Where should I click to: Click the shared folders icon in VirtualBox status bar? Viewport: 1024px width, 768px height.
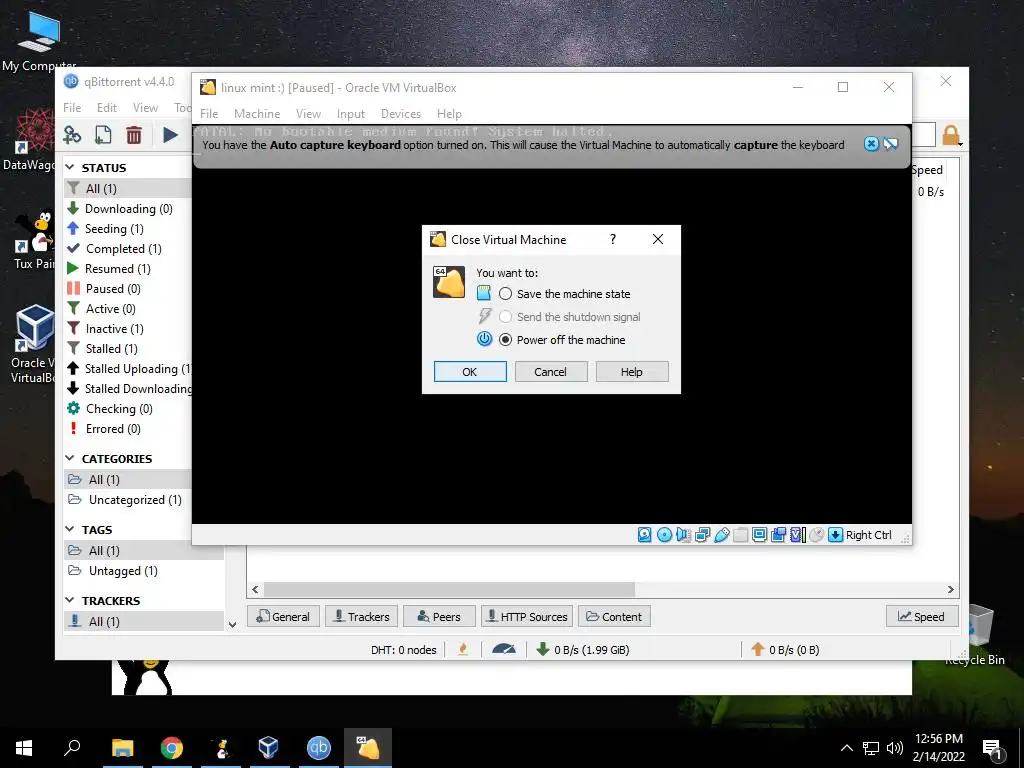pos(741,535)
